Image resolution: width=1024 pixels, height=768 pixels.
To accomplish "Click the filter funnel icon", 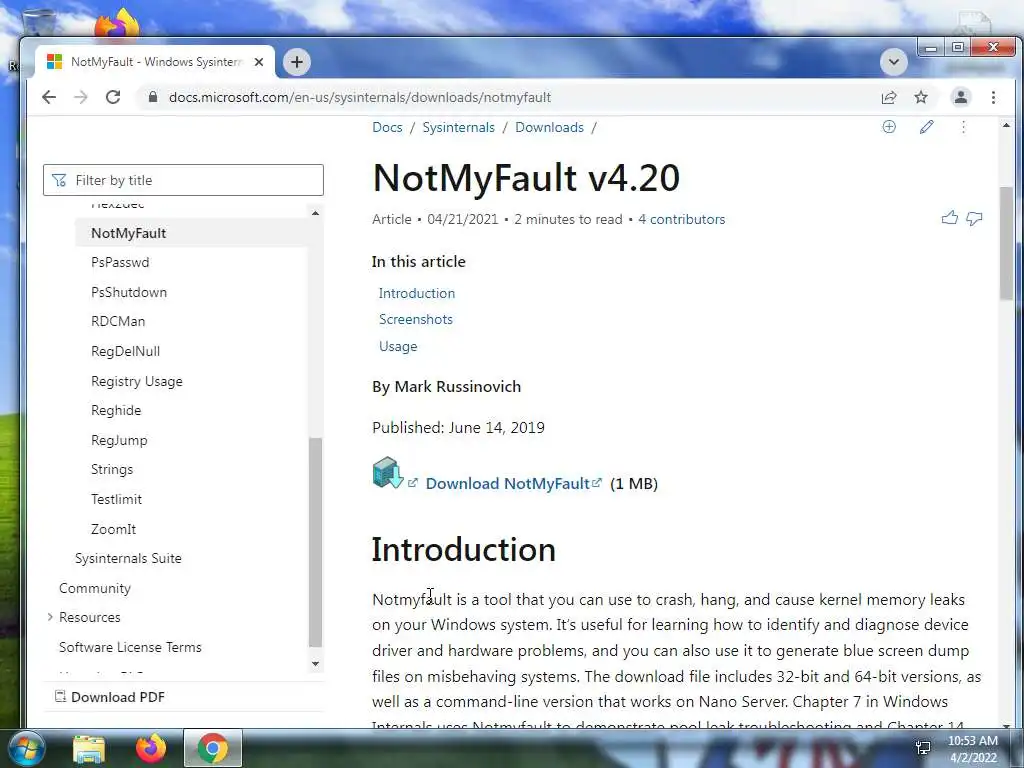I will coord(59,180).
